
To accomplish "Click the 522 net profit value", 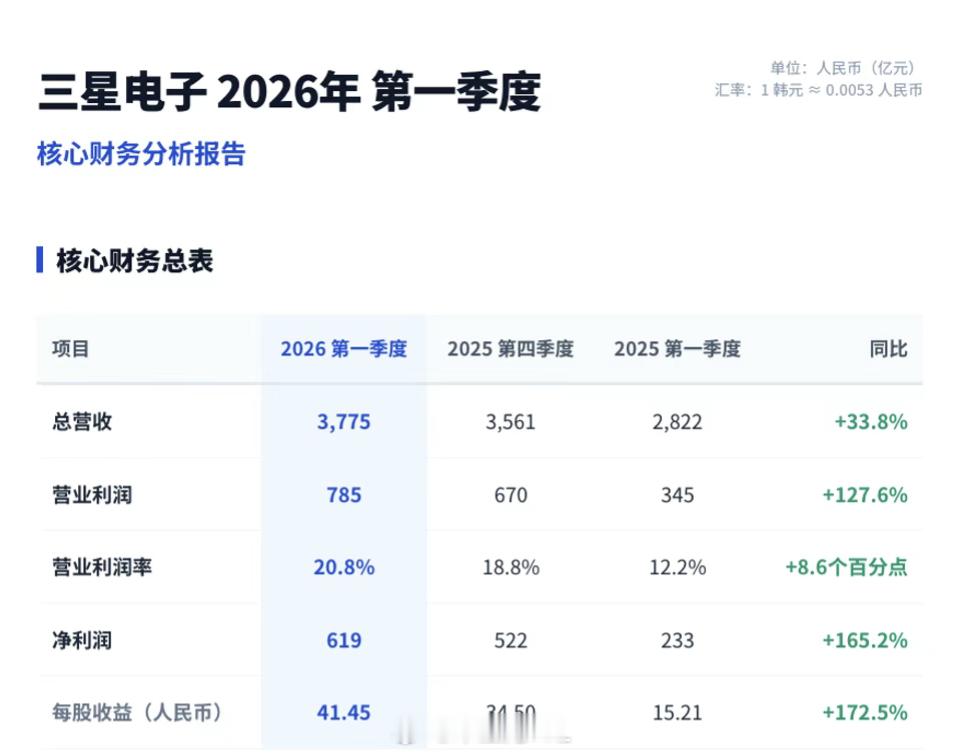I will coord(511,641).
